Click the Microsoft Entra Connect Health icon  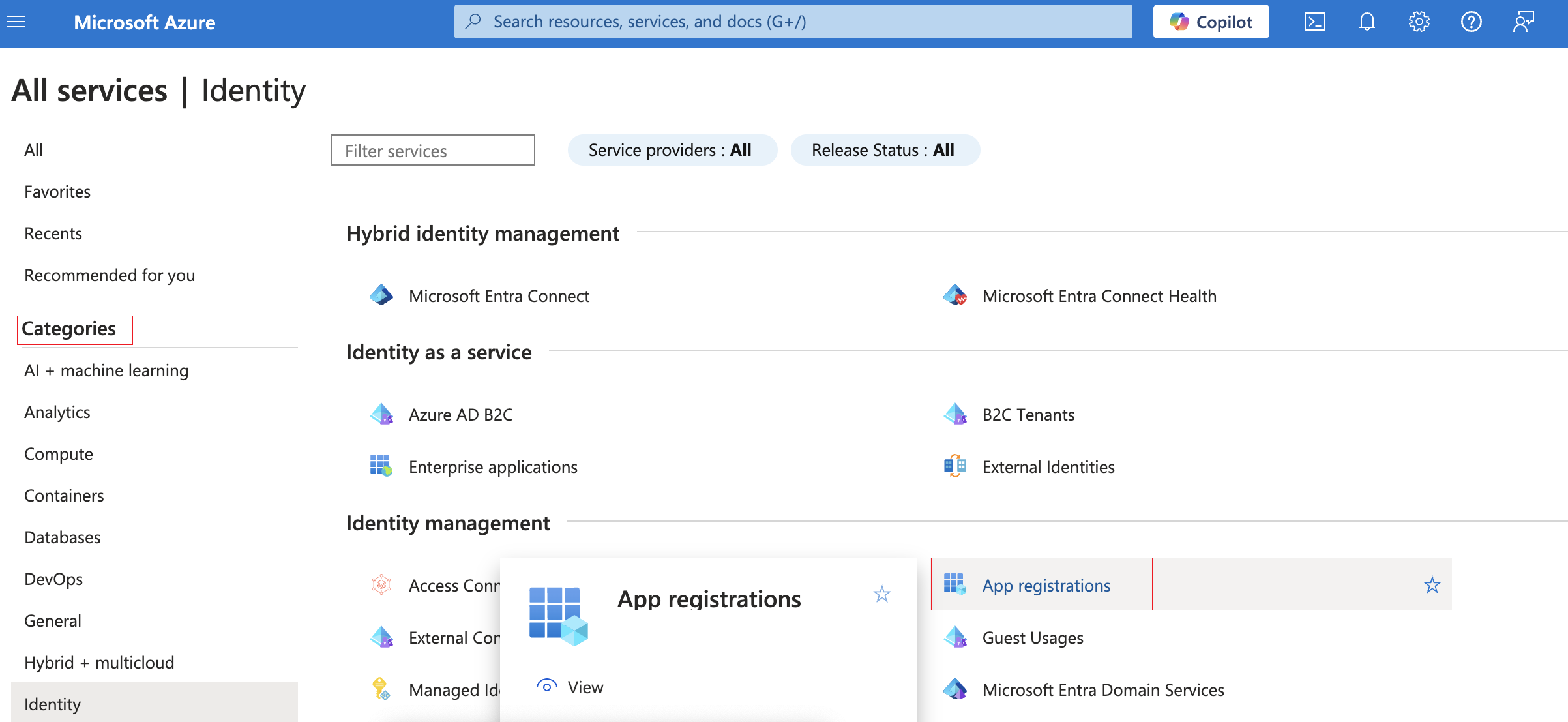tap(955, 295)
